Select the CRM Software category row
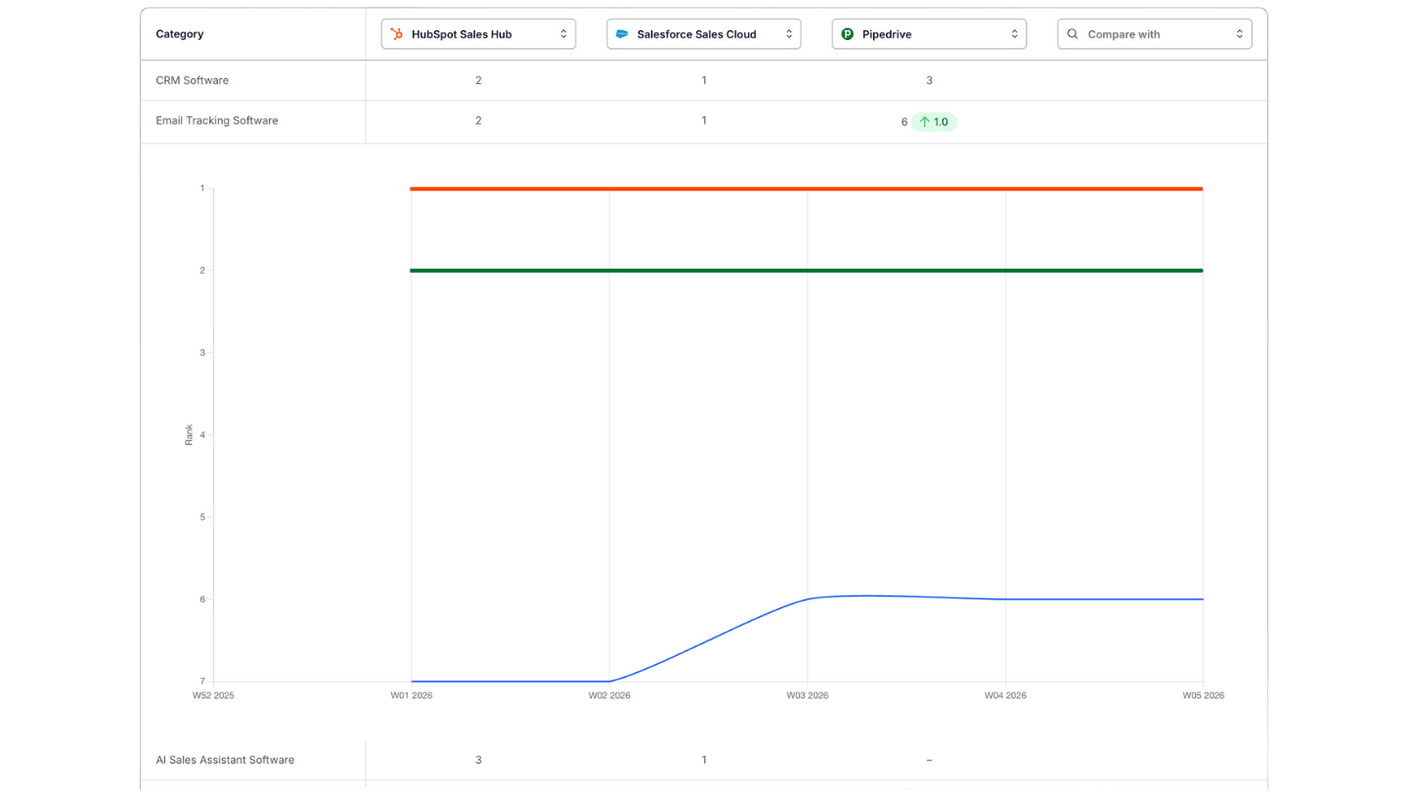The image size is (1408, 792). [x=704, y=80]
